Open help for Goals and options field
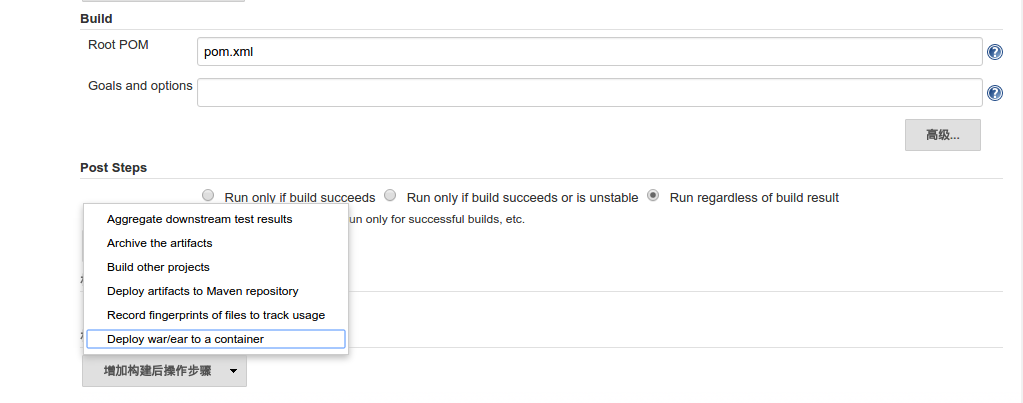 pos(995,93)
